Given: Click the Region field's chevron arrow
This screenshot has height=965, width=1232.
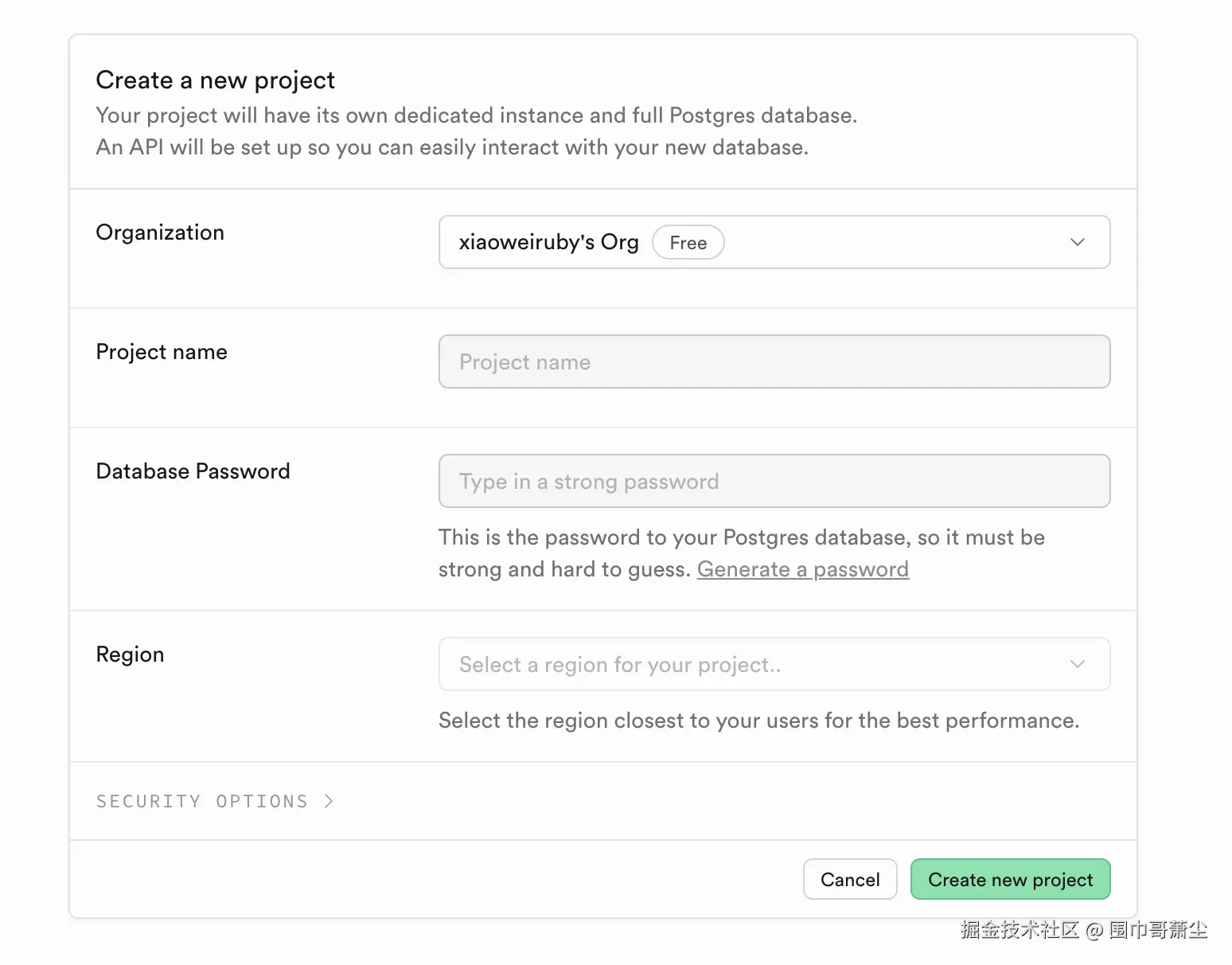Looking at the screenshot, I should pos(1077,664).
